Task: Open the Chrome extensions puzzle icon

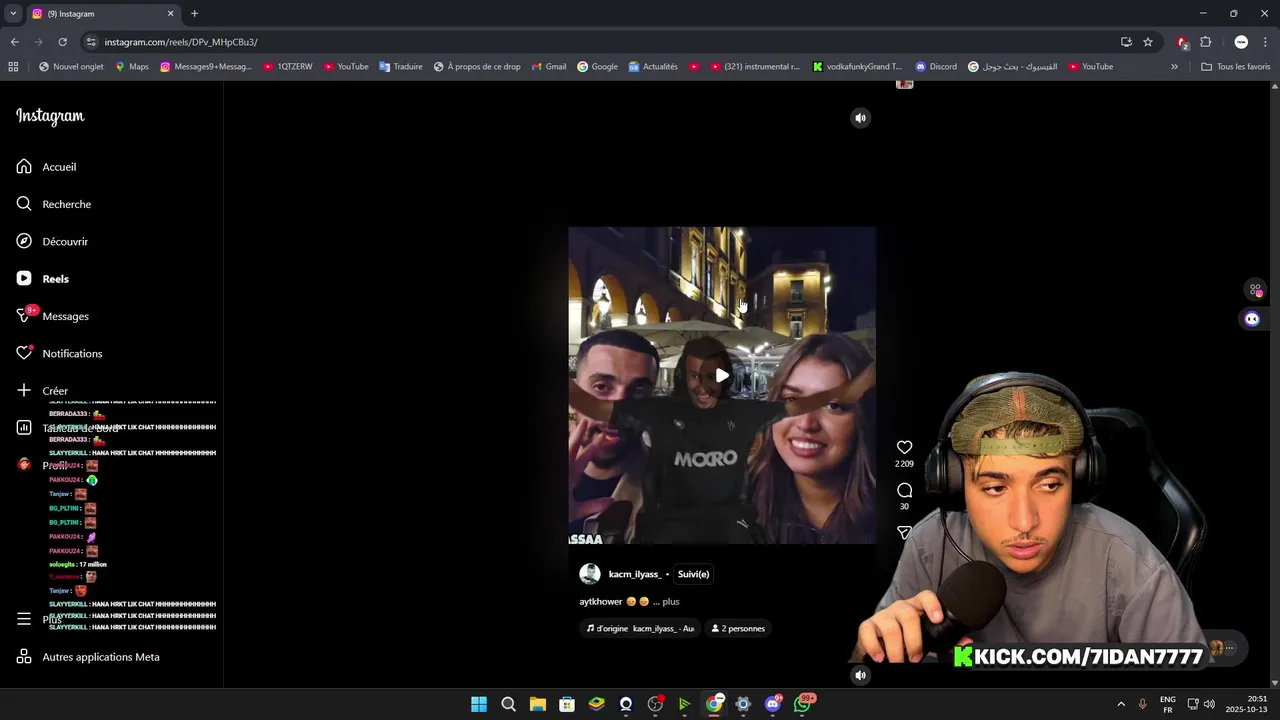Action: pos(1205,42)
